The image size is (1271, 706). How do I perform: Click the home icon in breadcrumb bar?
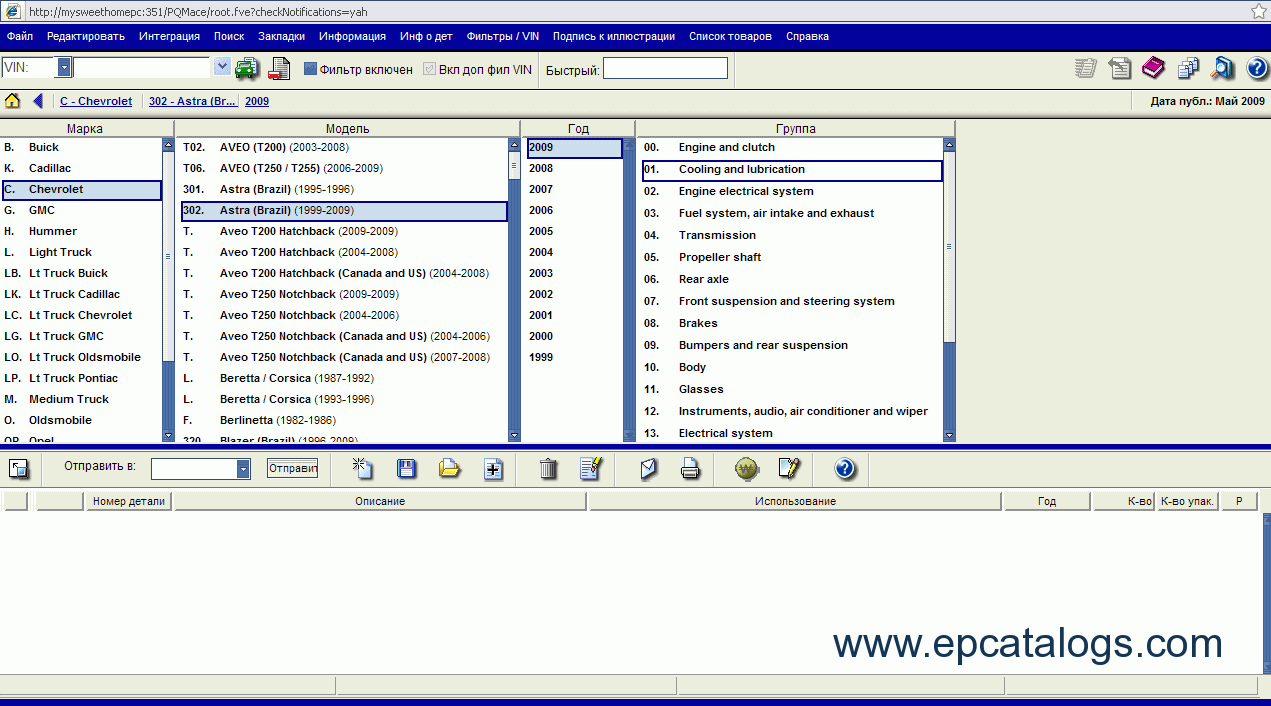click(x=13, y=101)
